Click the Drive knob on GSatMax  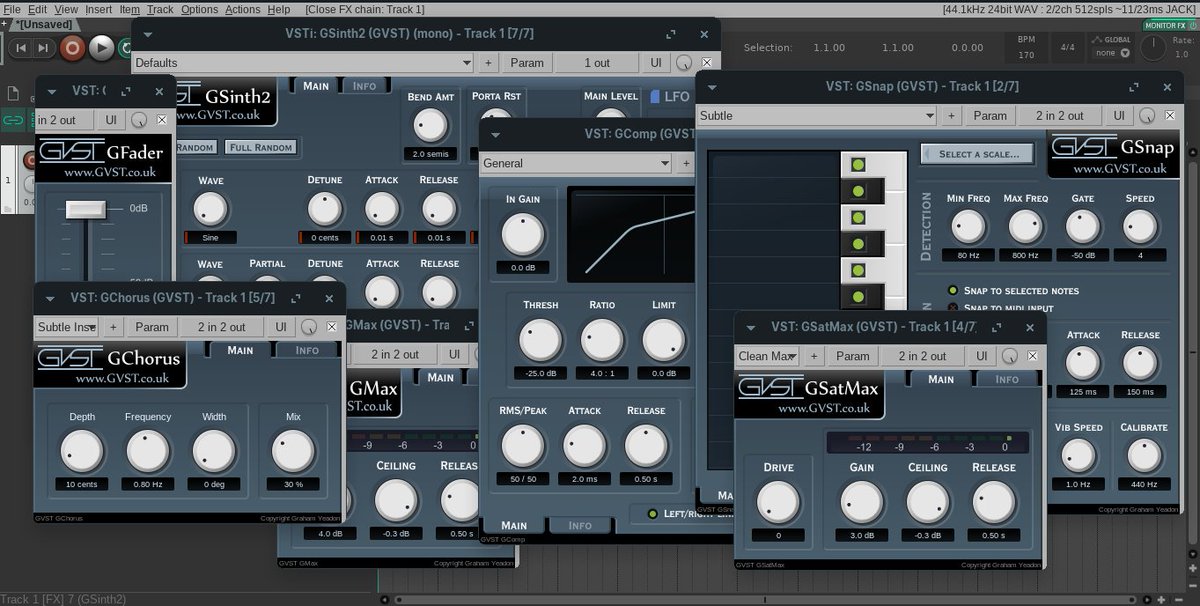click(779, 499)
